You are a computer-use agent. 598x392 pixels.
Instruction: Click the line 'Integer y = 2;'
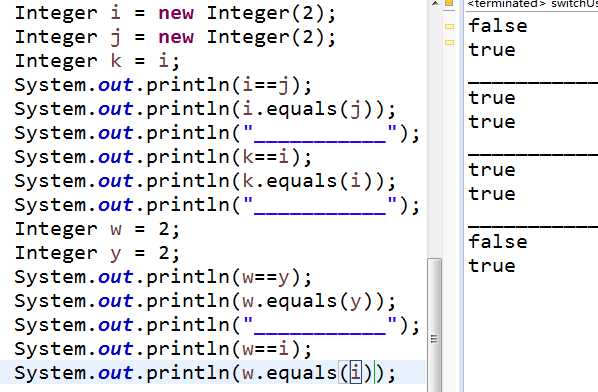[97, 253]
